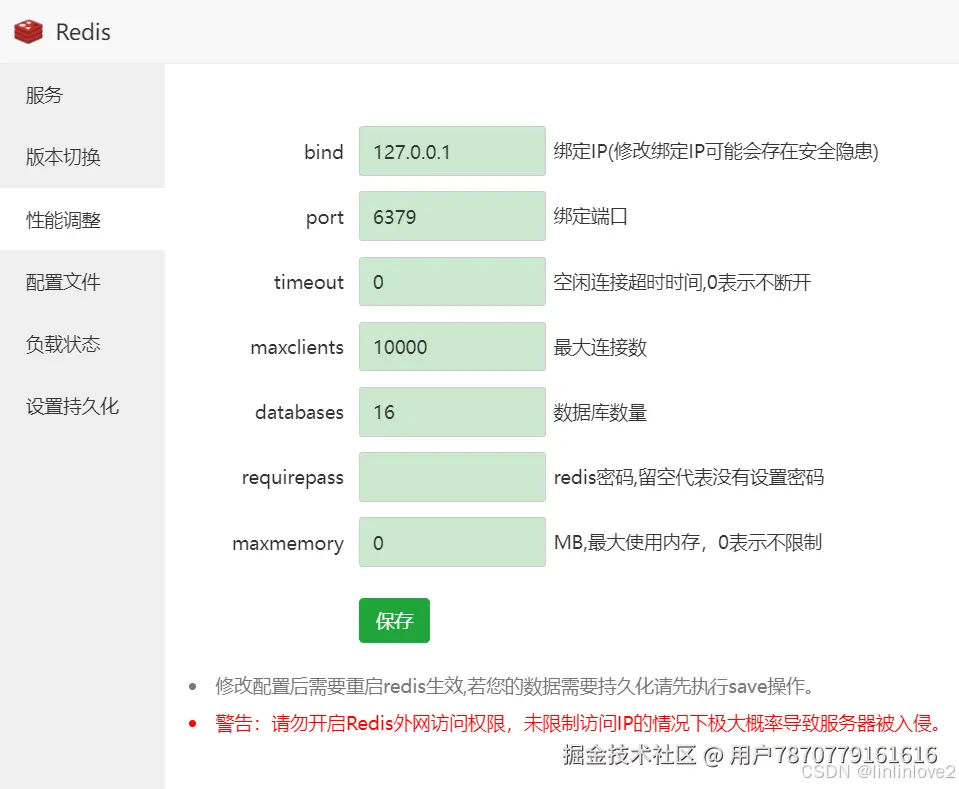Image resolution: width=959 pixels, height=789 pixels.
Task: Click the 空闲连接超时时间 description
Action: pyautogui.click(x=682, y=282)
